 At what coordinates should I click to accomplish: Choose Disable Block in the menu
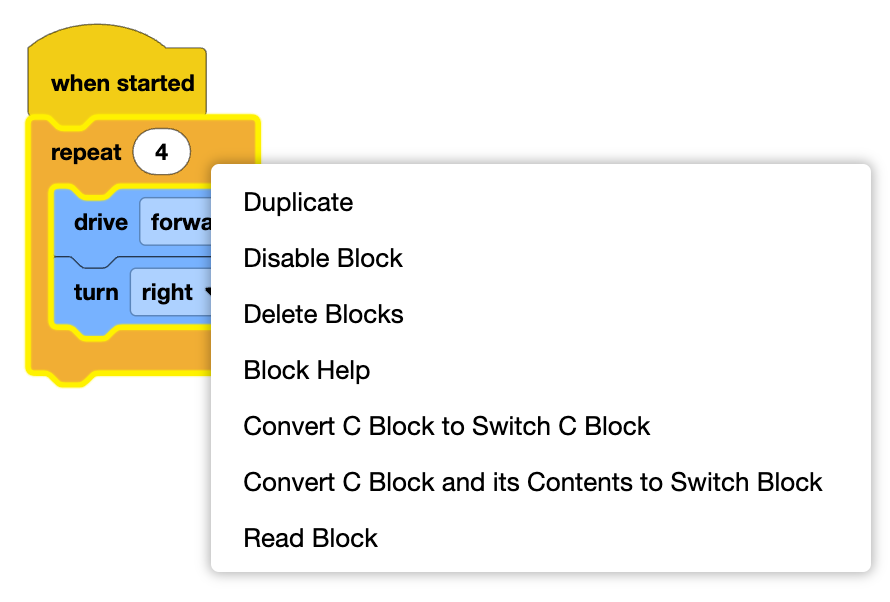(323, 258)
